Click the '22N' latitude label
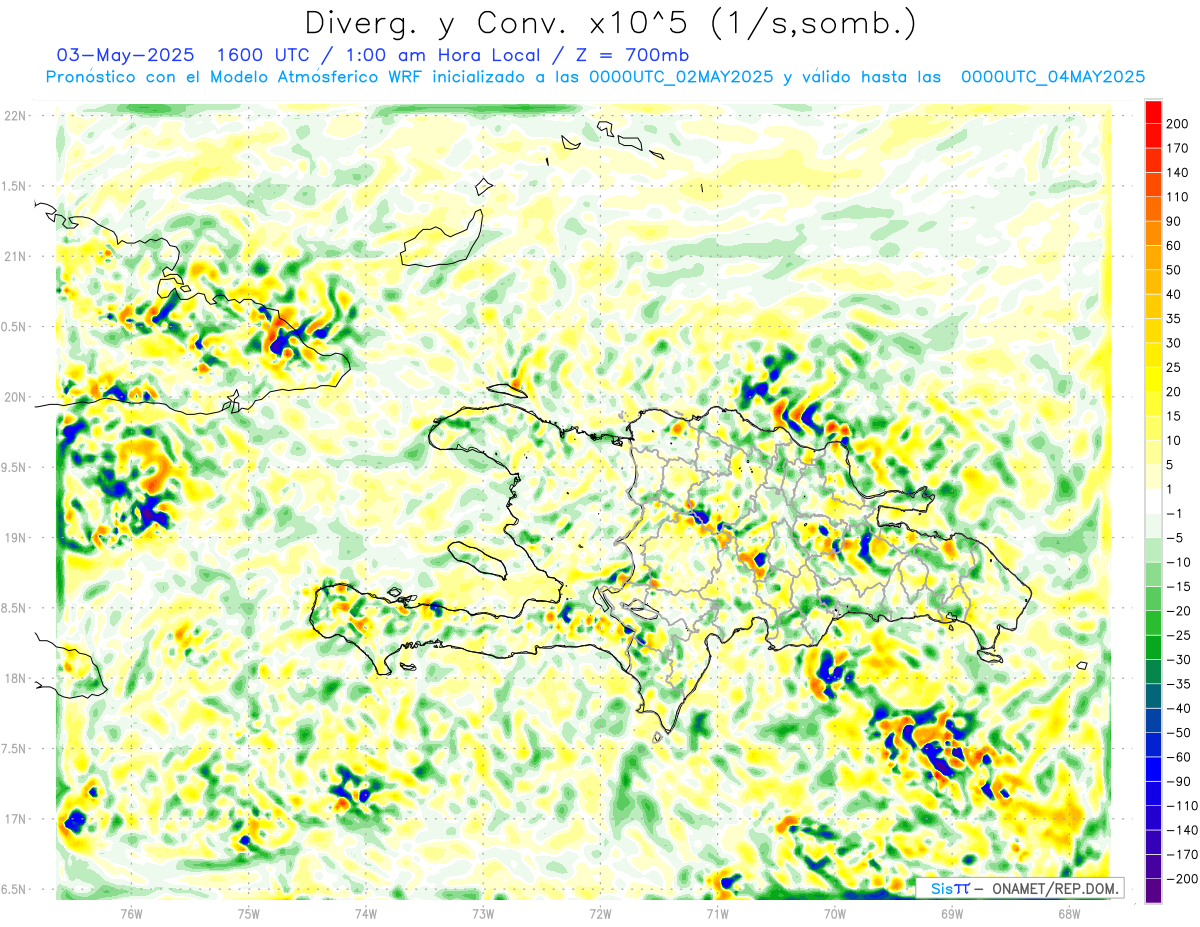This screenshot has width=1200, height=927. point(14,116)
